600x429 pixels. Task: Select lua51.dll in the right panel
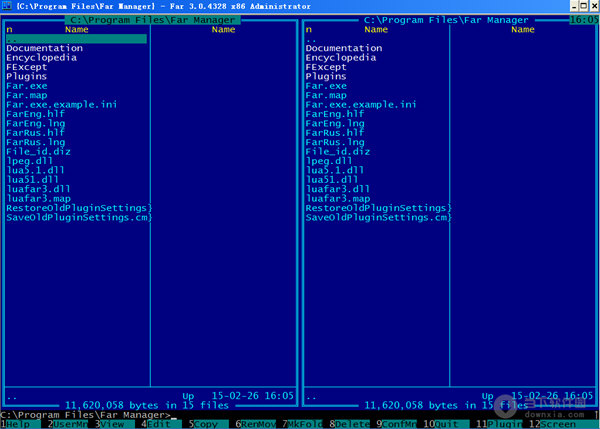(332, 179)
